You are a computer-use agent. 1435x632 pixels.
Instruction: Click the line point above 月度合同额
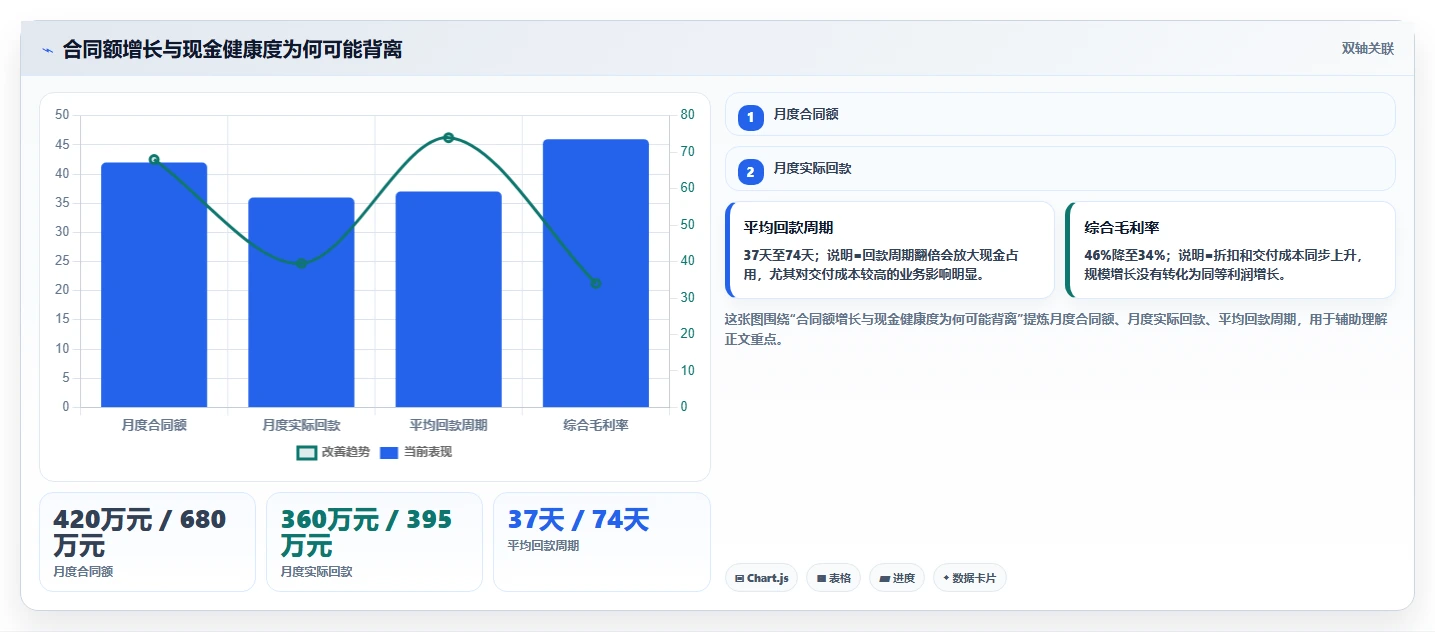pos(154,160)
